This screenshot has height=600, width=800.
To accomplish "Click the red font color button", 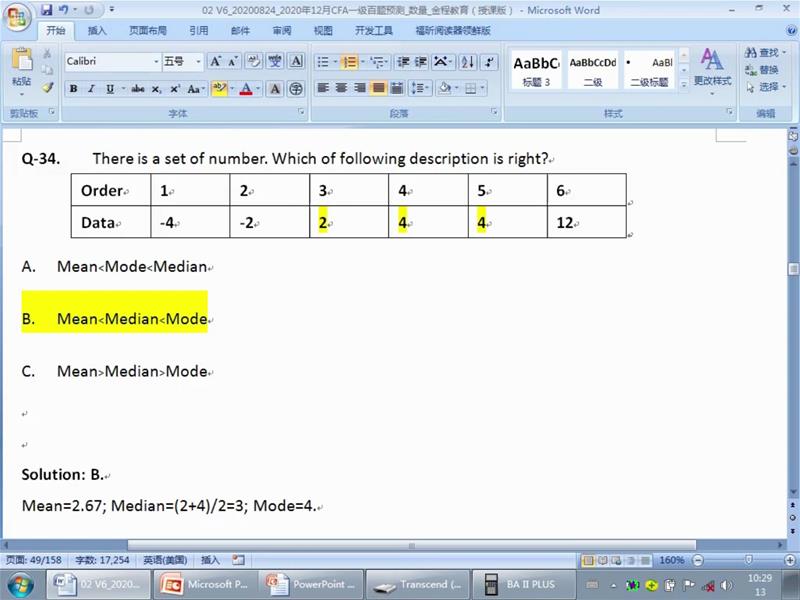I will (x=246, y=89).
